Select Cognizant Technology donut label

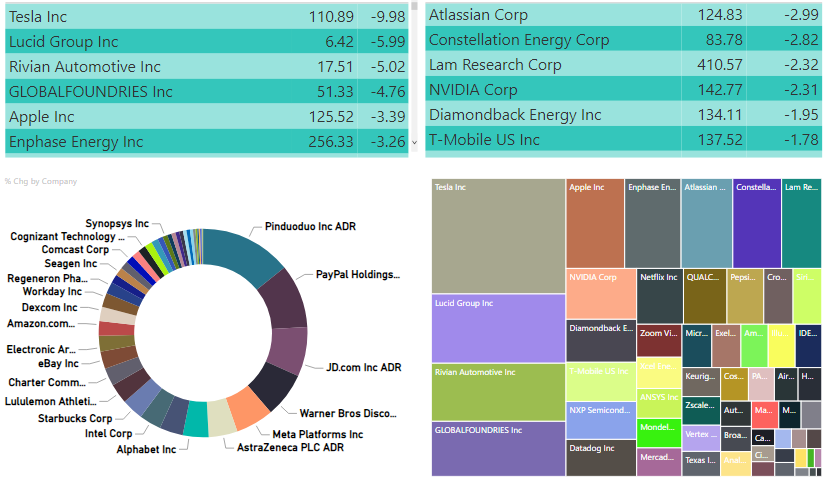click(x=67, y=237)
